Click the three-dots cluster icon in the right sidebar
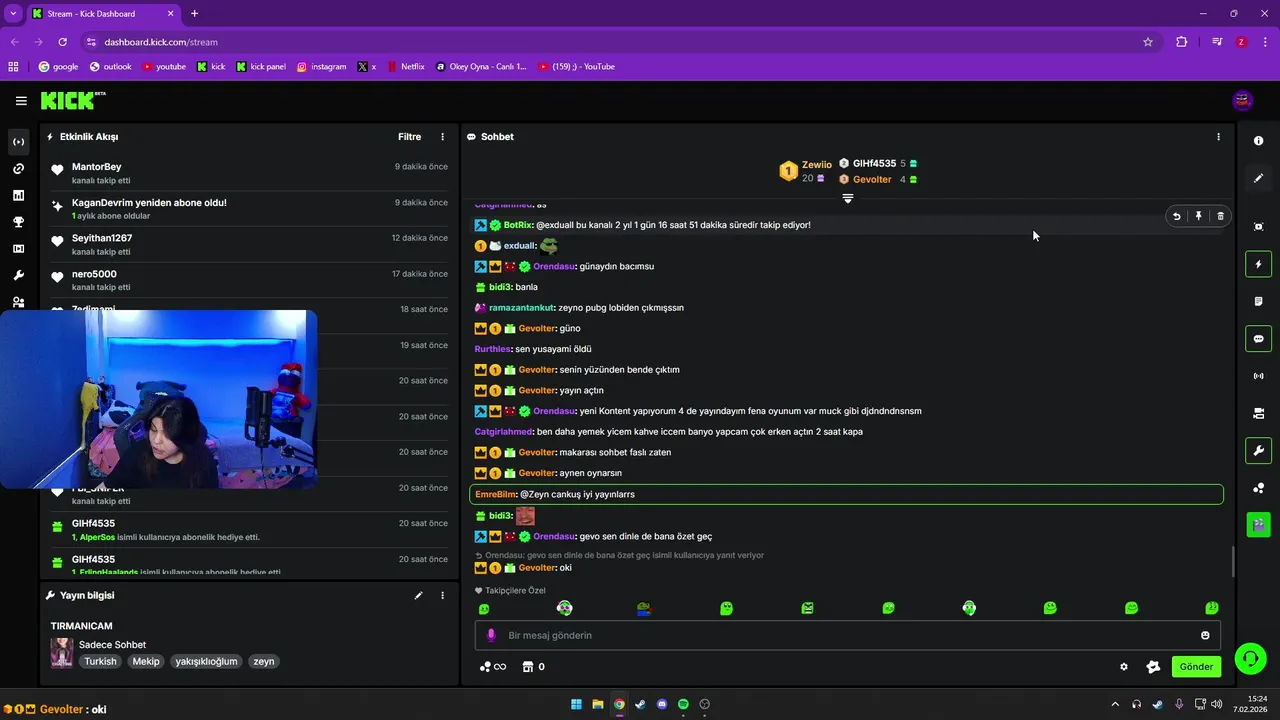This screenshot has height=720, width=1280. [1259, 488]
